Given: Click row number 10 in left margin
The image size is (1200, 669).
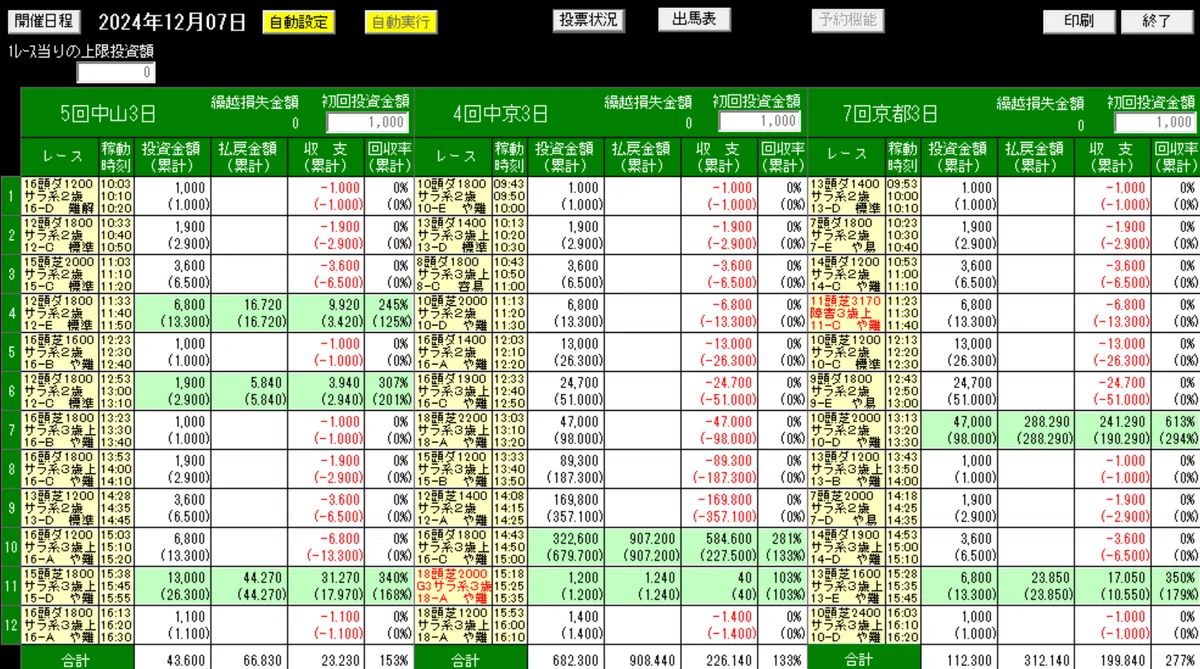Looking at the screenshot, I should point(10,546).
